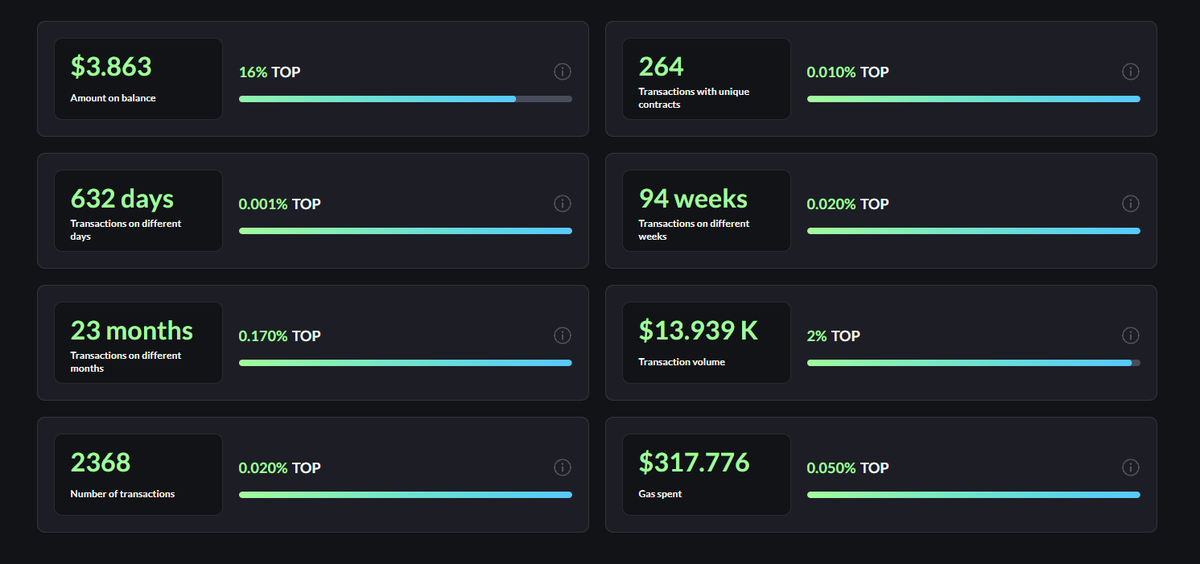
Task: Click info icon on different days card
Action: pyautogui.click(x=562, y=204)
